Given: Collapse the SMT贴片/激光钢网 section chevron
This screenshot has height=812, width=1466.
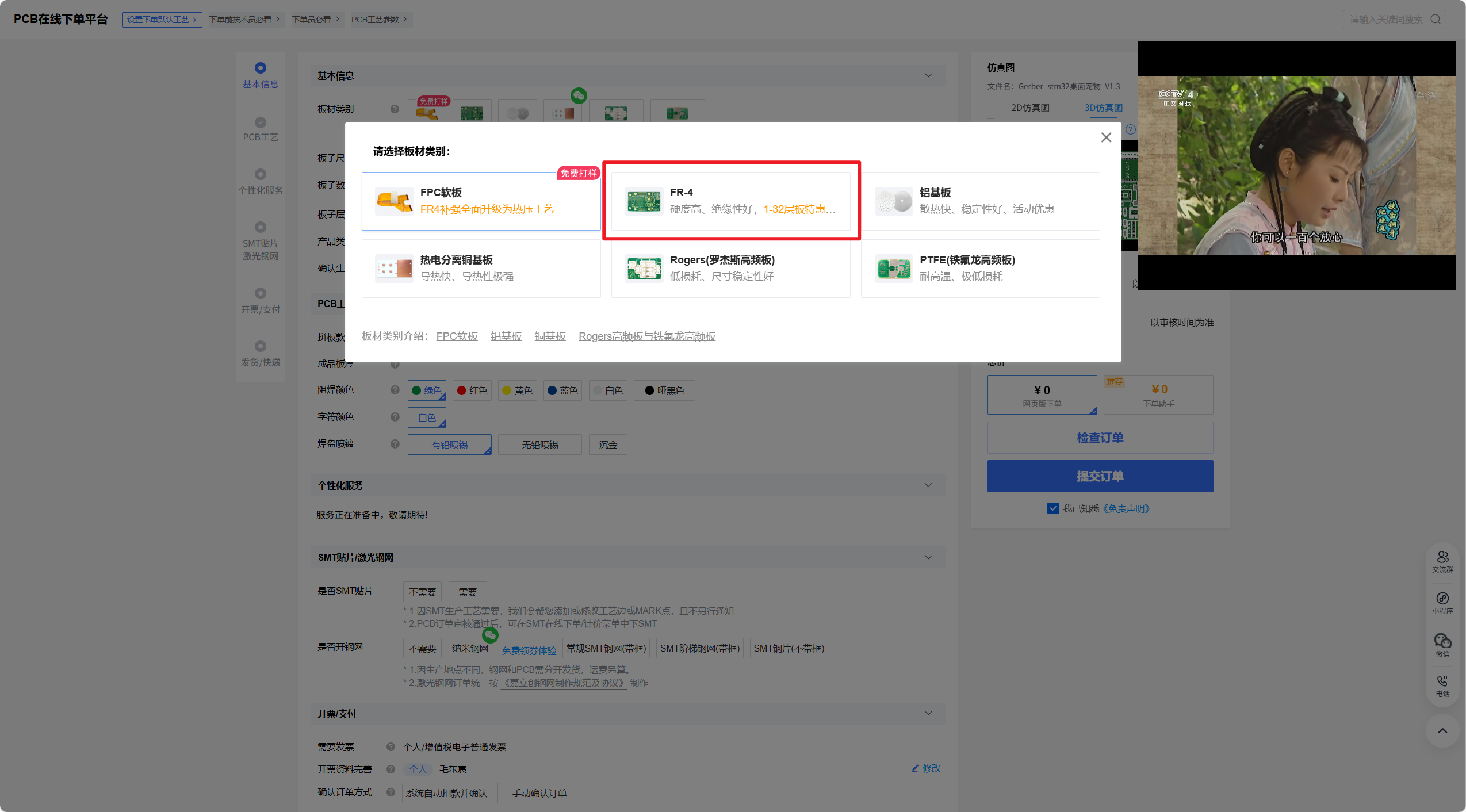Looking at the screenshot, I should (x=928, y=557).
